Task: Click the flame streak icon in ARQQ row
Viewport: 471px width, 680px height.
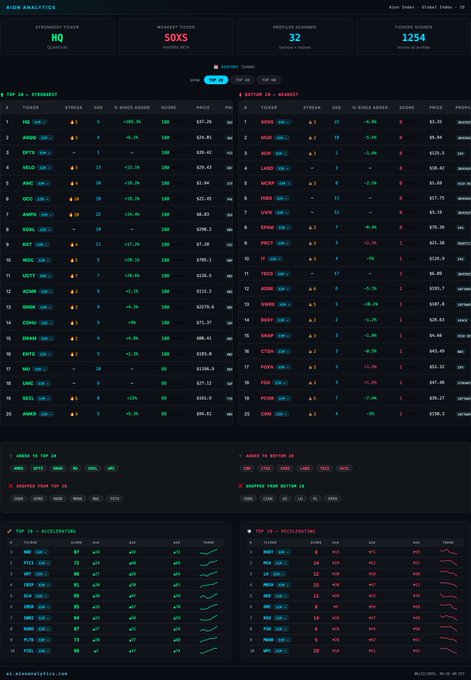Action: 72,138
